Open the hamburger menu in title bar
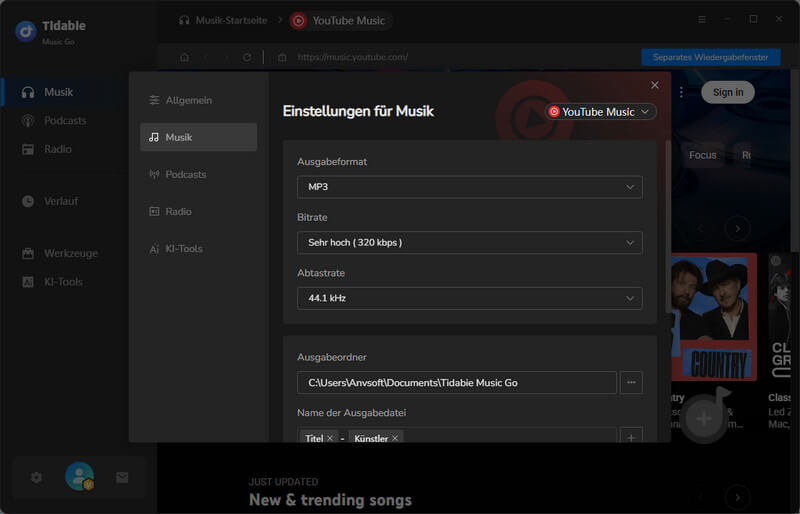The image size is (800, 514). tap(702, 19)
